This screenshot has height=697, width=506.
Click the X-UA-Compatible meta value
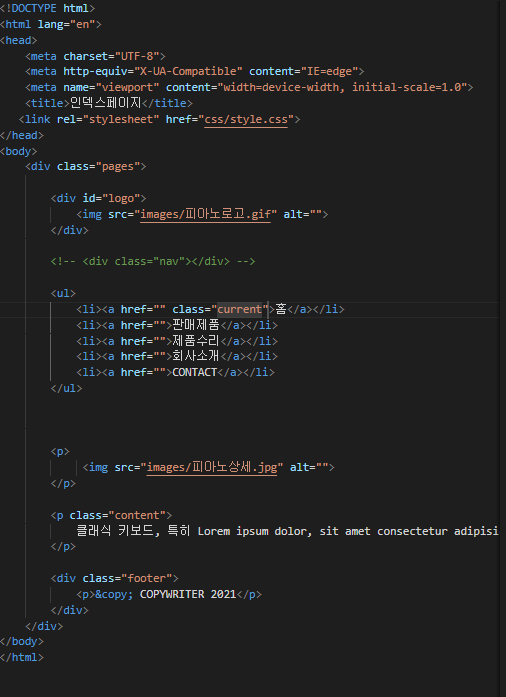[191, 71]
